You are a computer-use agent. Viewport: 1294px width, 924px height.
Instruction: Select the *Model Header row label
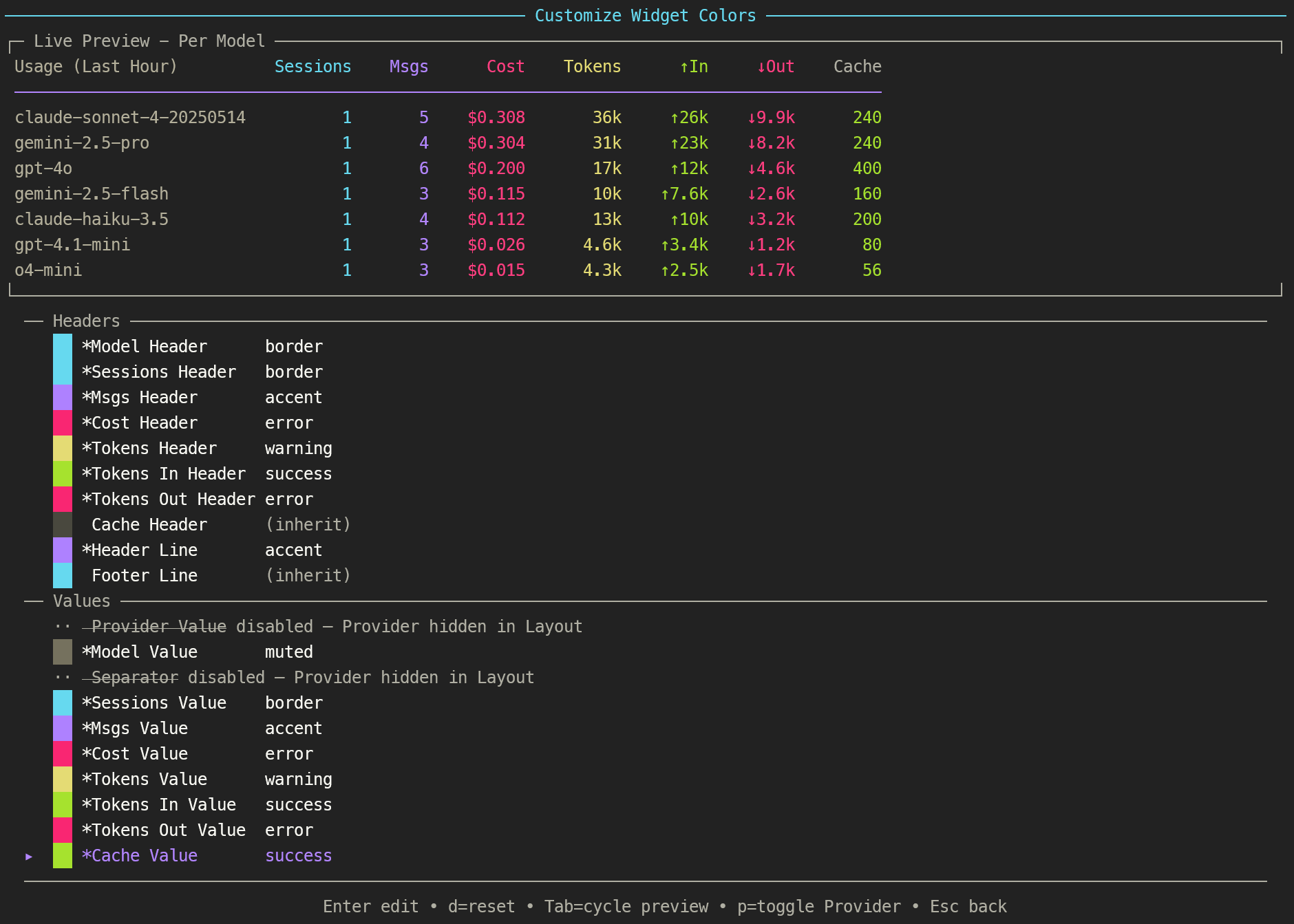(x=145, y=347)
